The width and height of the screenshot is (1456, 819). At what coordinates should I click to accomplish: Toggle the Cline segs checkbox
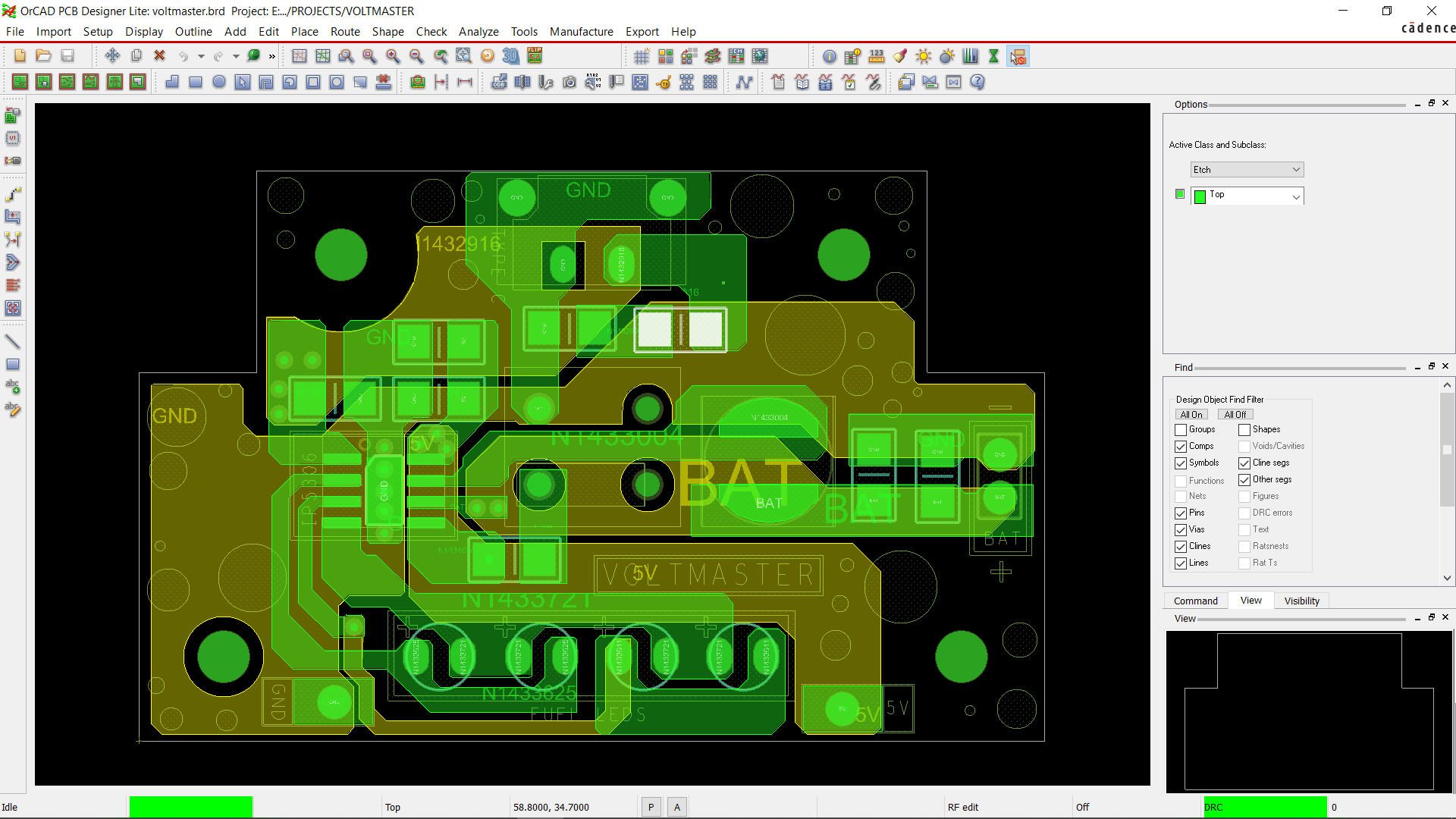coord(1244,463)
